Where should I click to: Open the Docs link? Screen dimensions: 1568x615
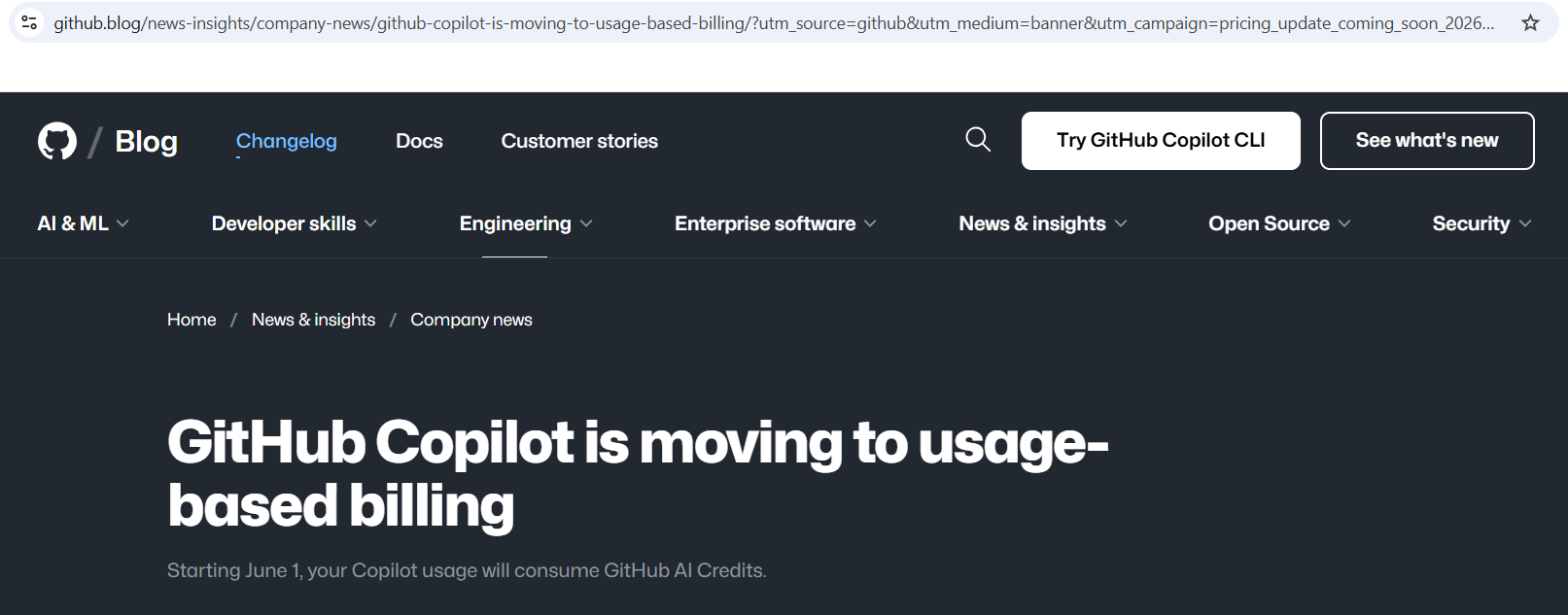tap(419, 141)
